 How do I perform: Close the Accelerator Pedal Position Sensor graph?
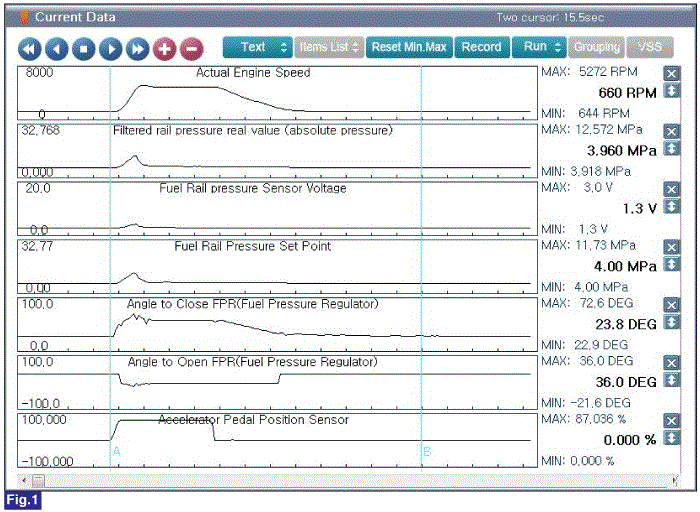671,421
